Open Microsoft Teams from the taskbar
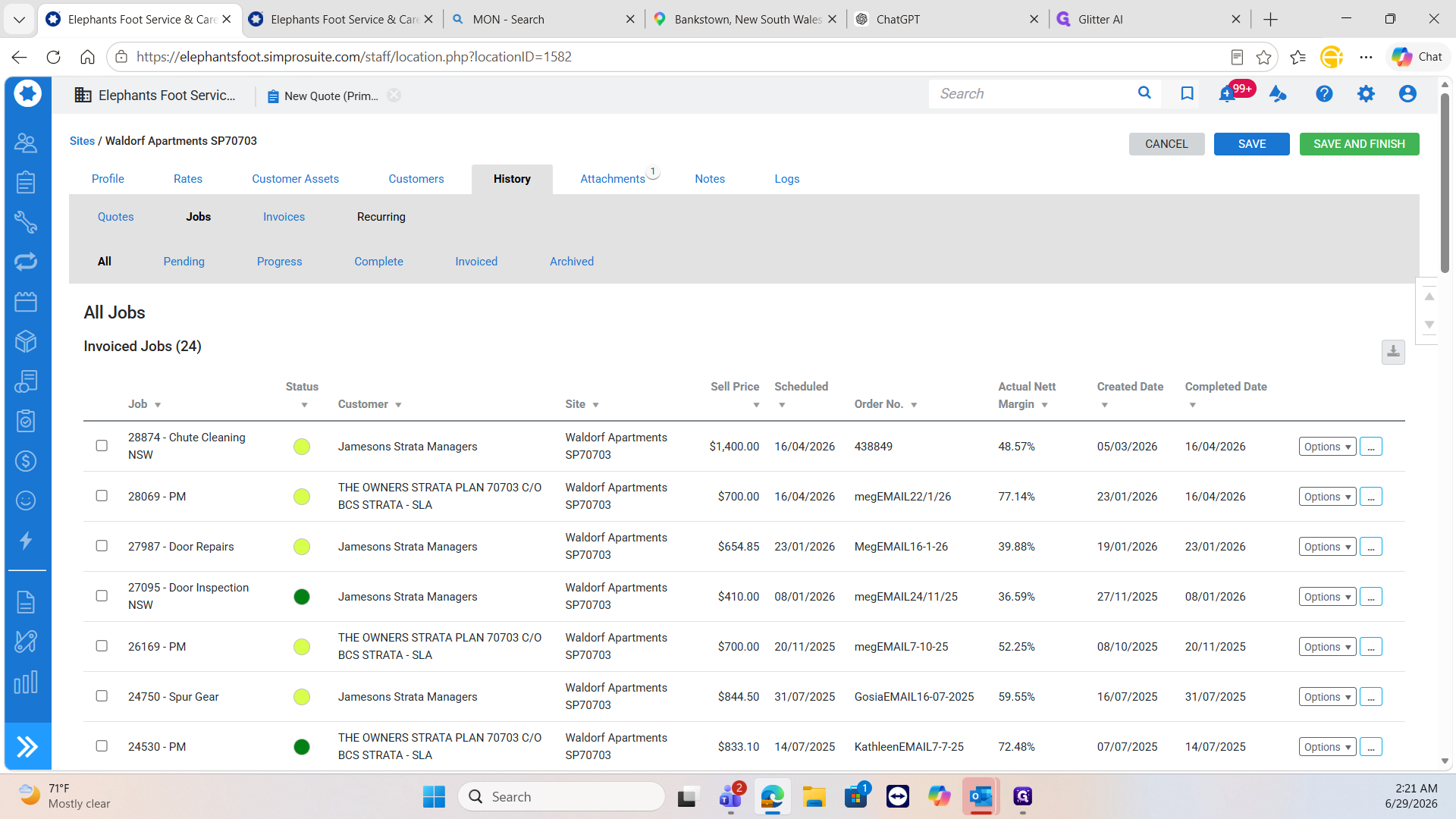Viewport: 1456px width, 819px height. coord(731,796)
